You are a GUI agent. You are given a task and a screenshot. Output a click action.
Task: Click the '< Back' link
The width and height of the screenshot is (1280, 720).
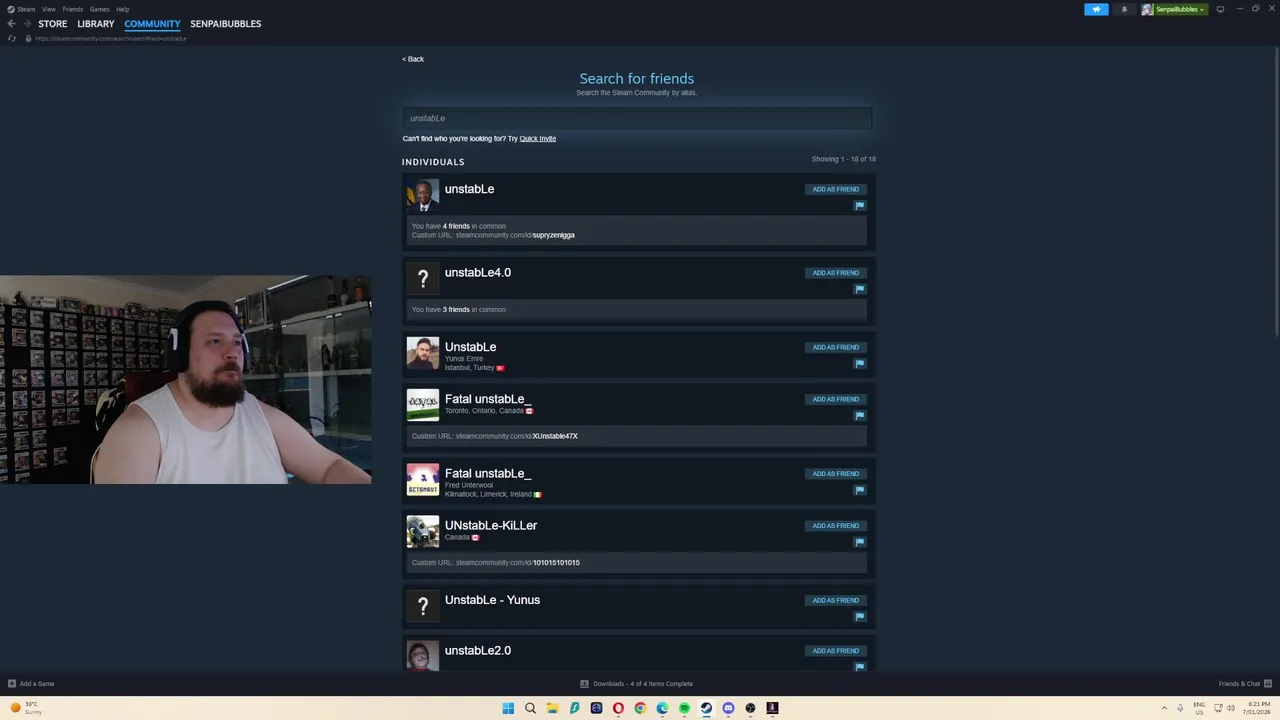point(413,59)
